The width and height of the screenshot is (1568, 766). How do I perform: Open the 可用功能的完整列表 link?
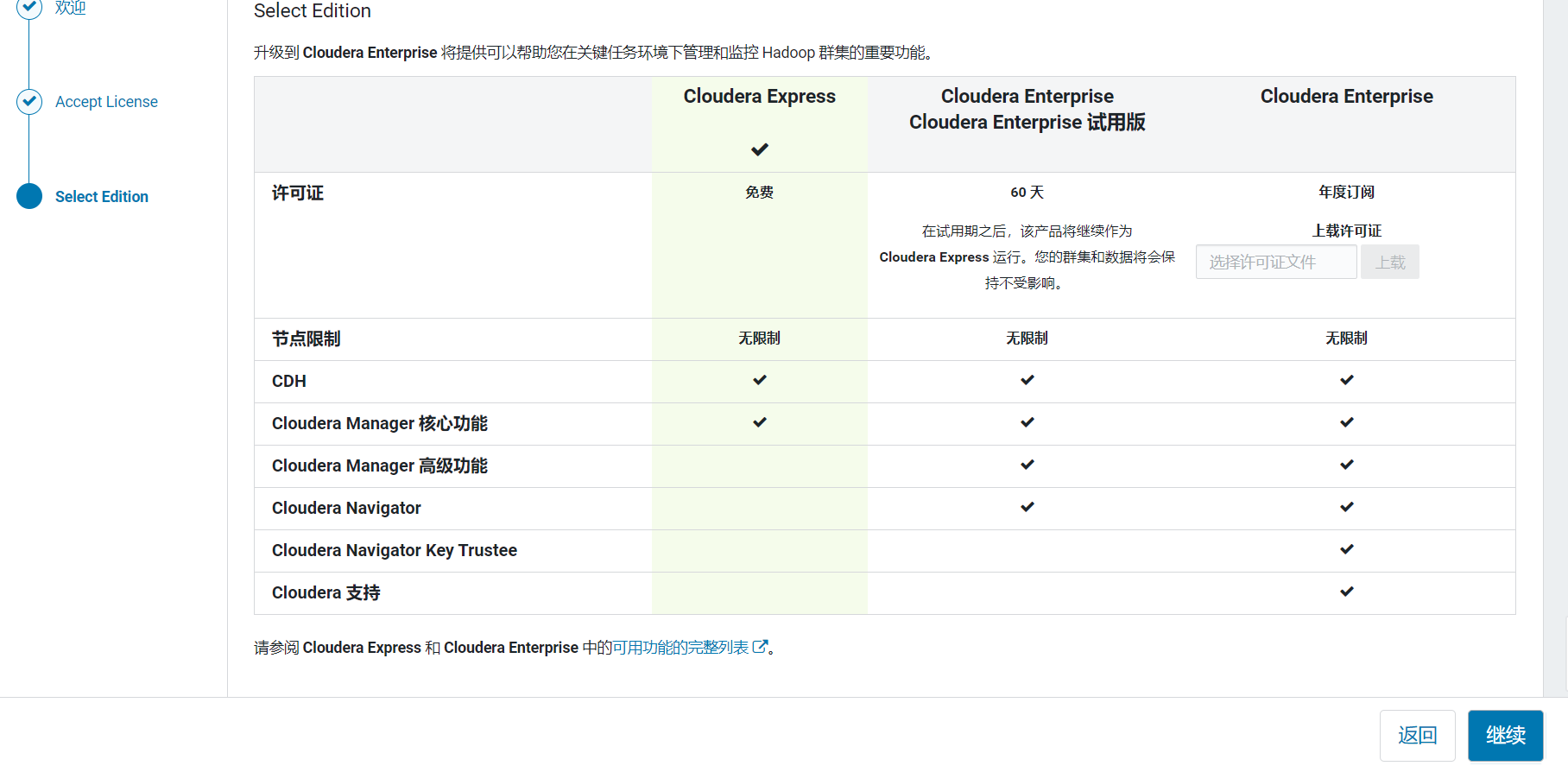tap(680, 647)
